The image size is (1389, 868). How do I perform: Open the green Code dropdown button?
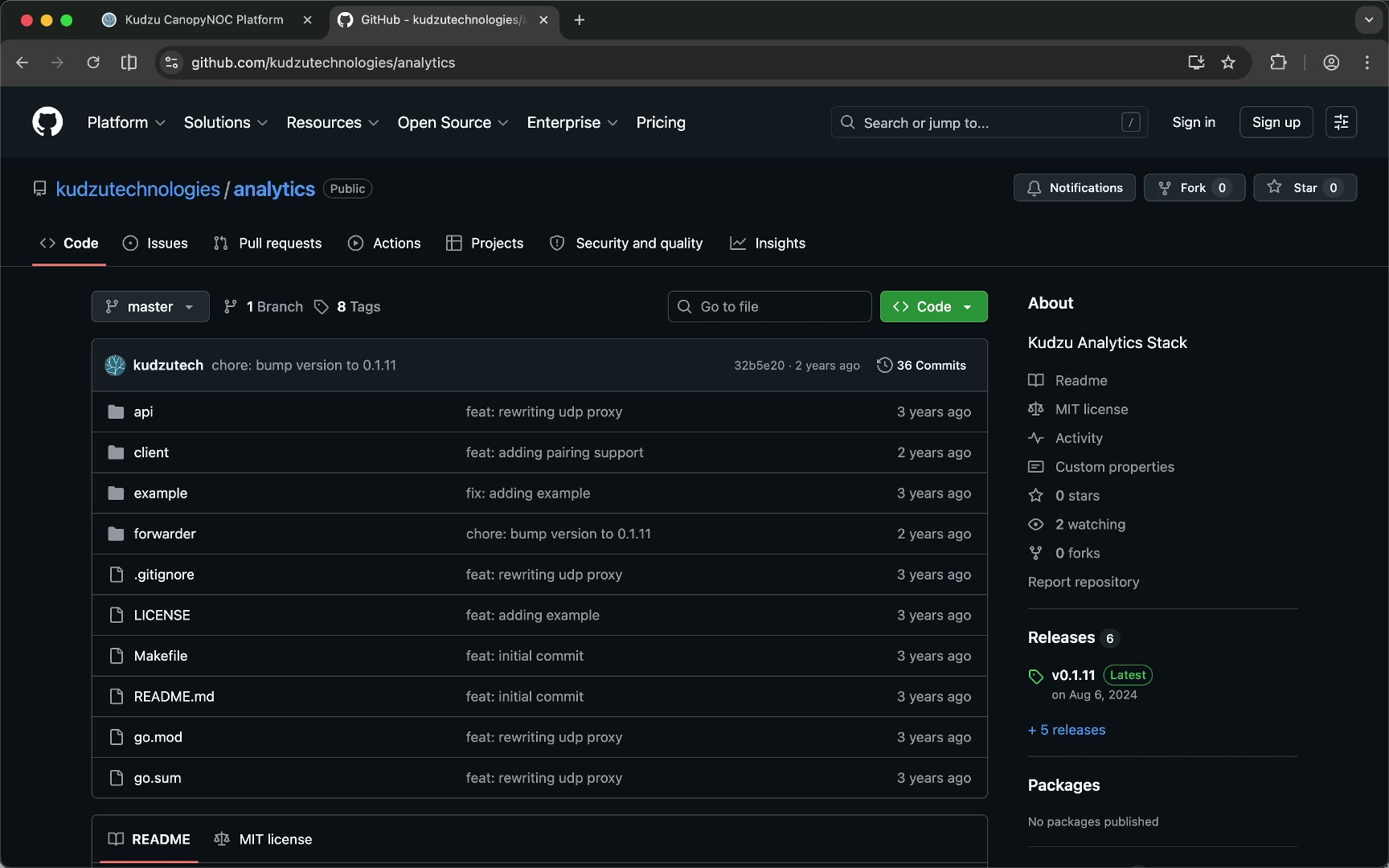pyautogui.click(x=933, y=306)
